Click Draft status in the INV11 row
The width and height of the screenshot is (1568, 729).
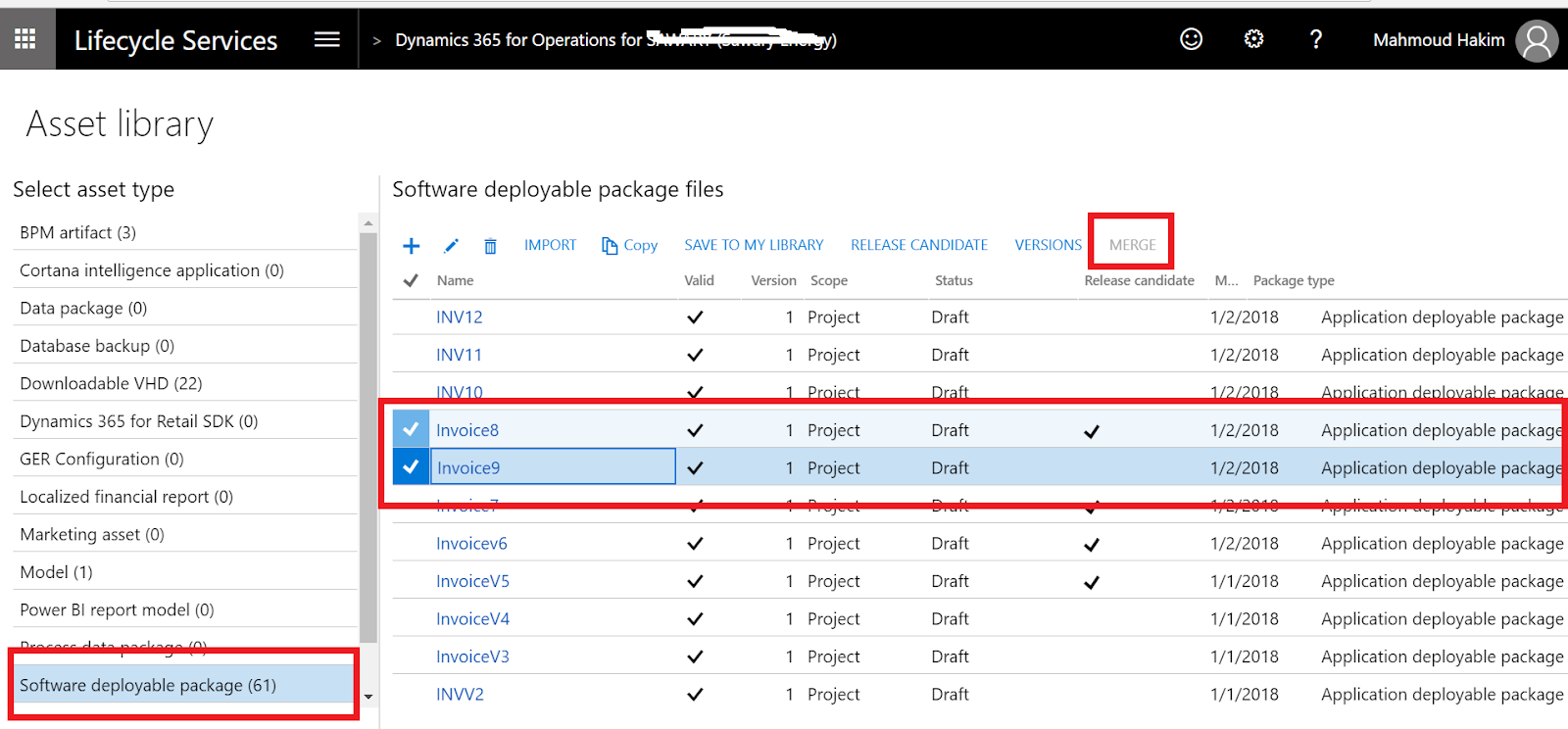point(950,355)
